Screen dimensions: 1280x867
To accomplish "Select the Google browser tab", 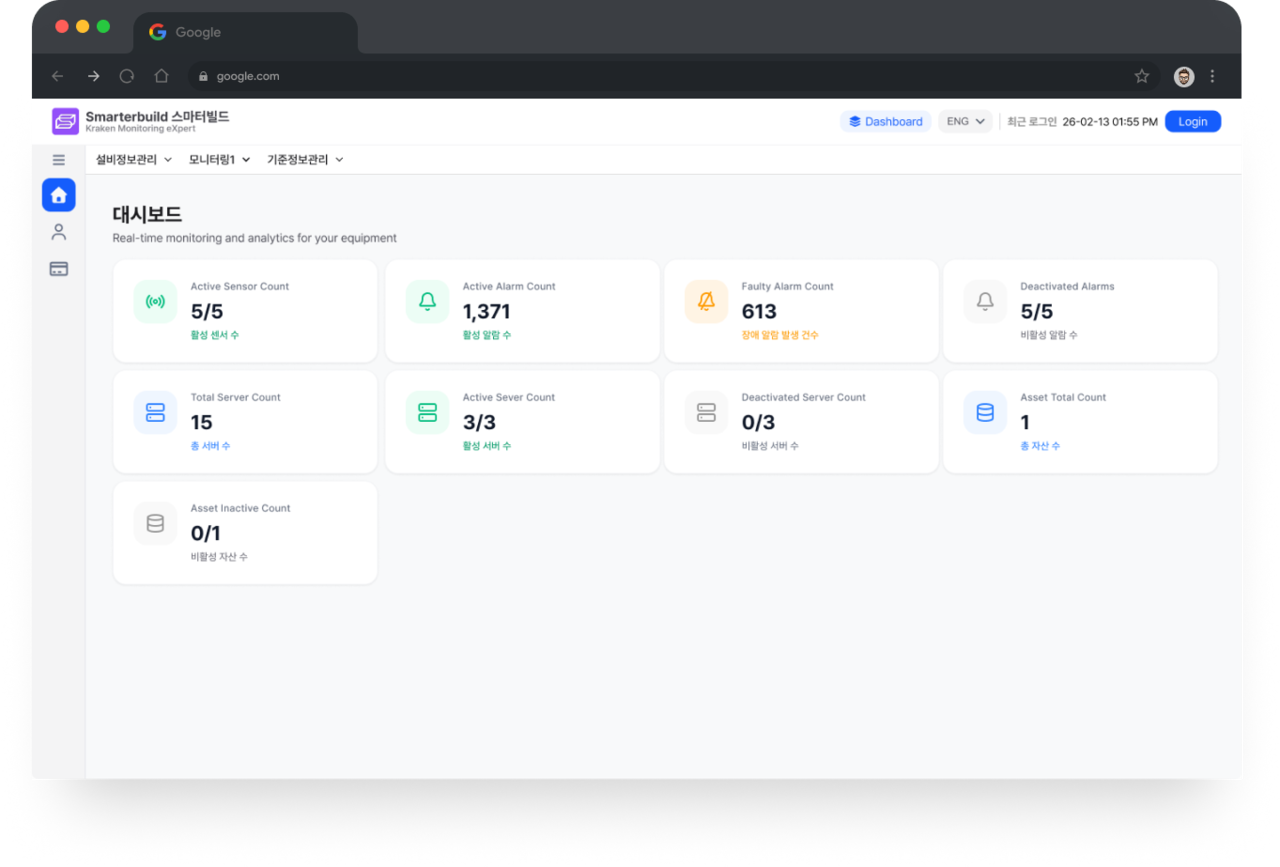I will (246, 33).
